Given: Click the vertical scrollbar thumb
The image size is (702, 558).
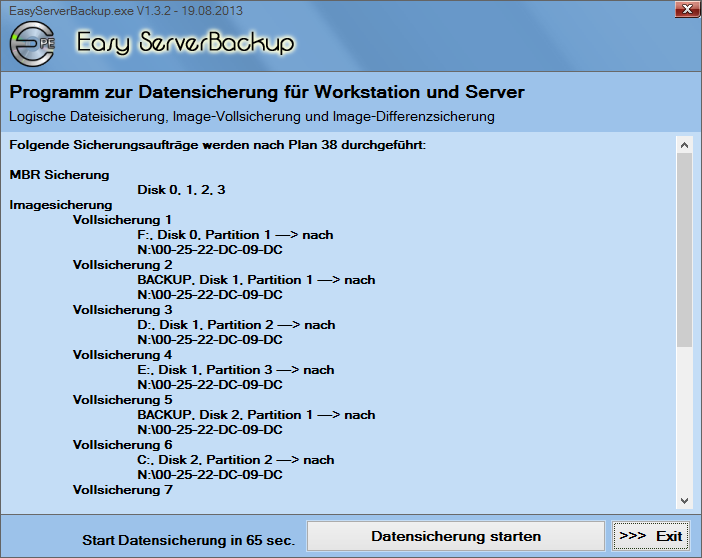Looking at the screenshot, I should pyautogui.click(x=684, y=250).
